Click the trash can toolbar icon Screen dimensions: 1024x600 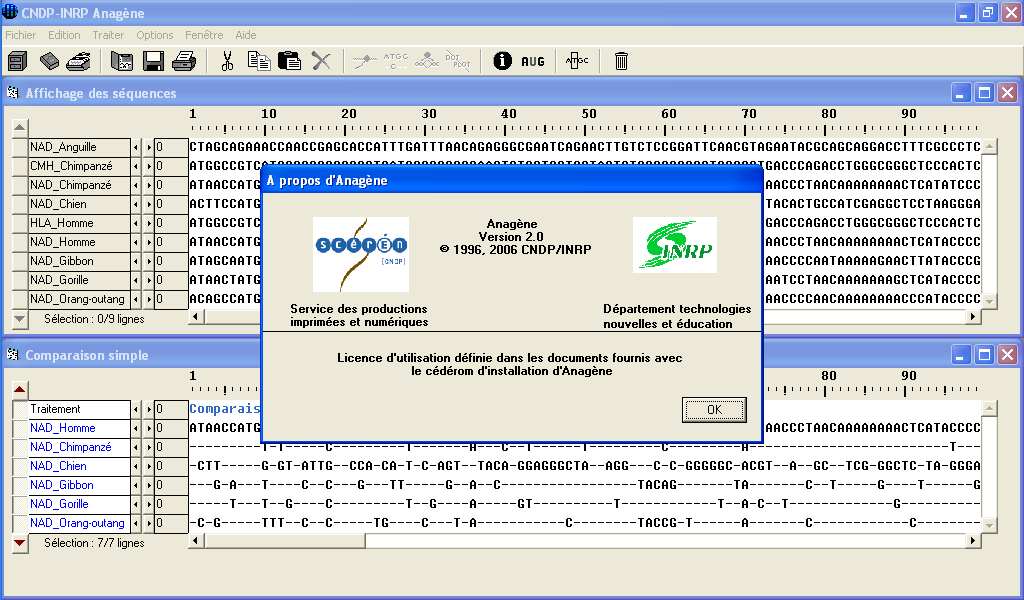[x=621, y=61]
